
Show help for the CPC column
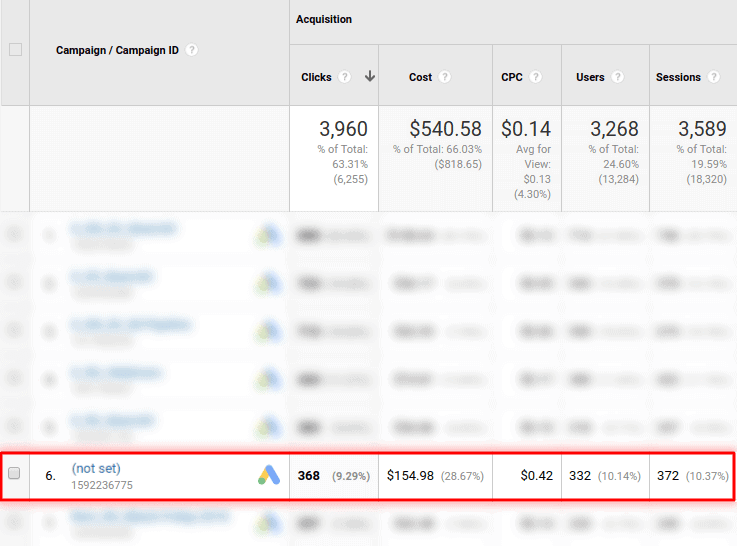click(536, 77)
